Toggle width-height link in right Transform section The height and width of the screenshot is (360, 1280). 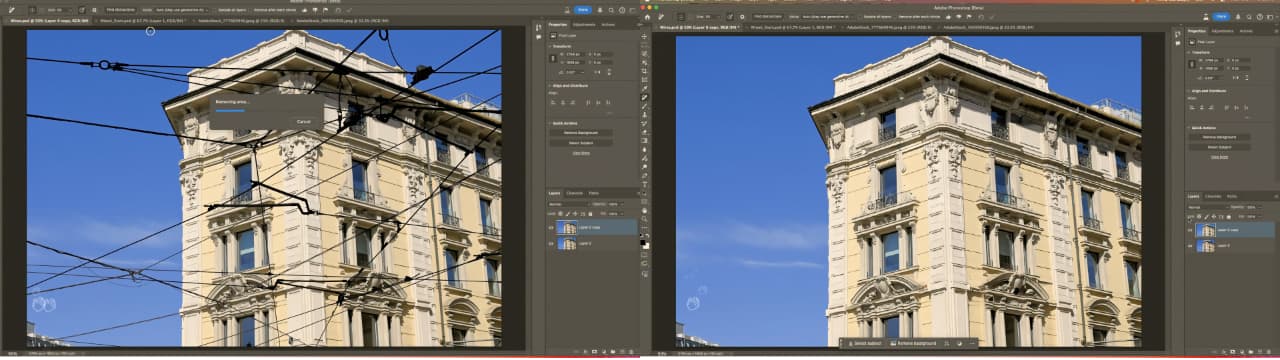tap(1193, 64)
